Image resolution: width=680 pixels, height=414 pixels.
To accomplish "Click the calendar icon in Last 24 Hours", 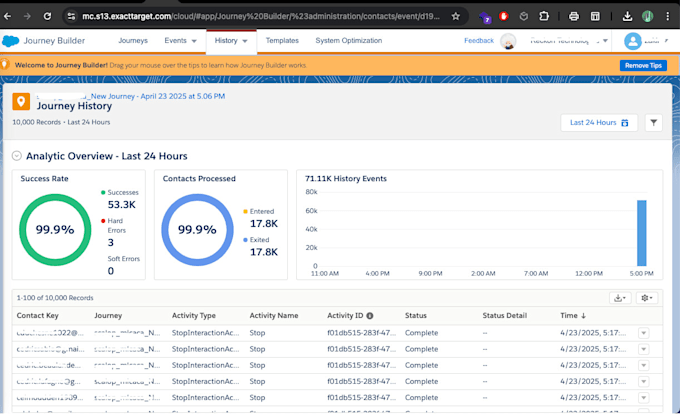I will (x=624, y=123).
